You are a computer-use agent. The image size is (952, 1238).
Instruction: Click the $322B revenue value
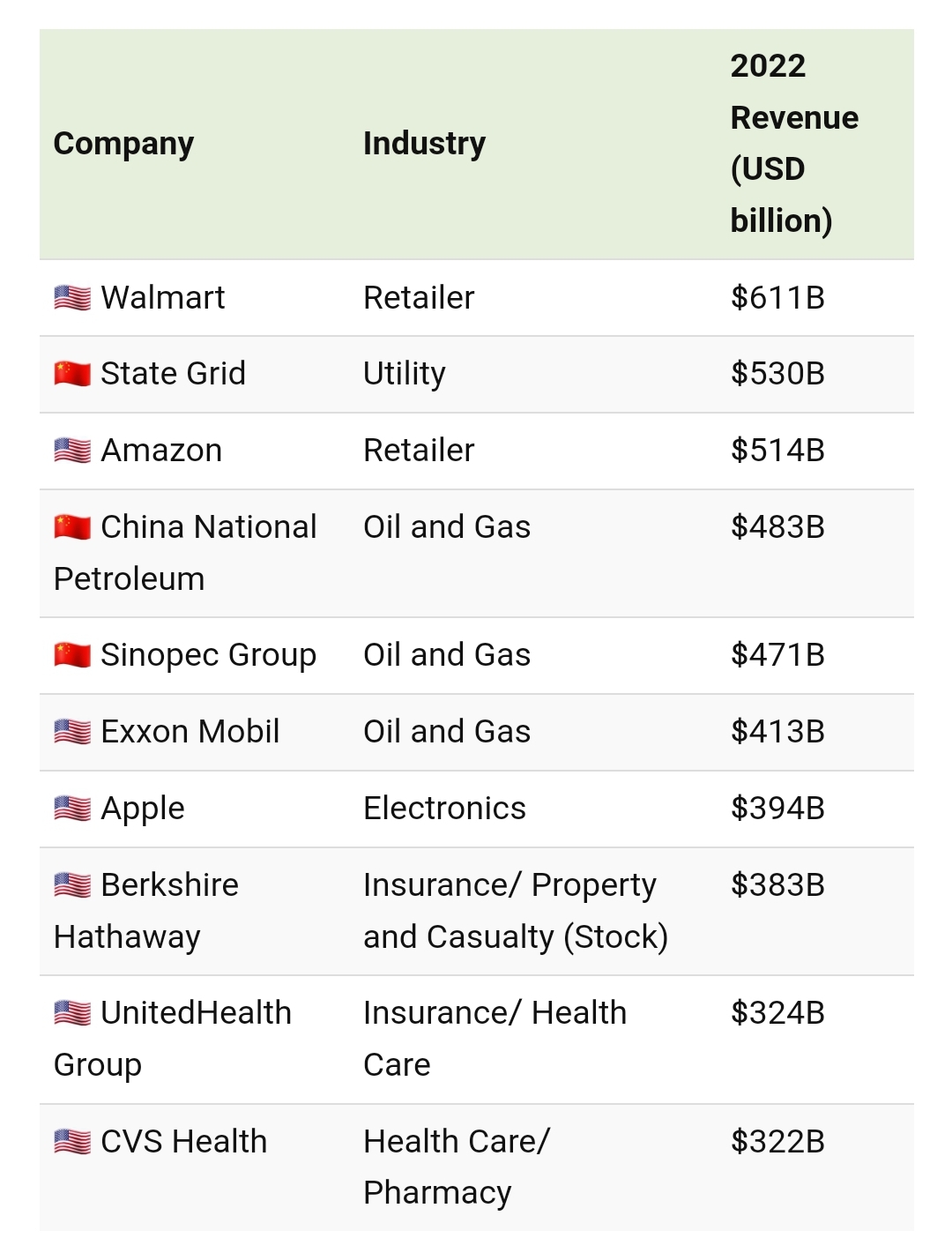(x=777, y=1142)
